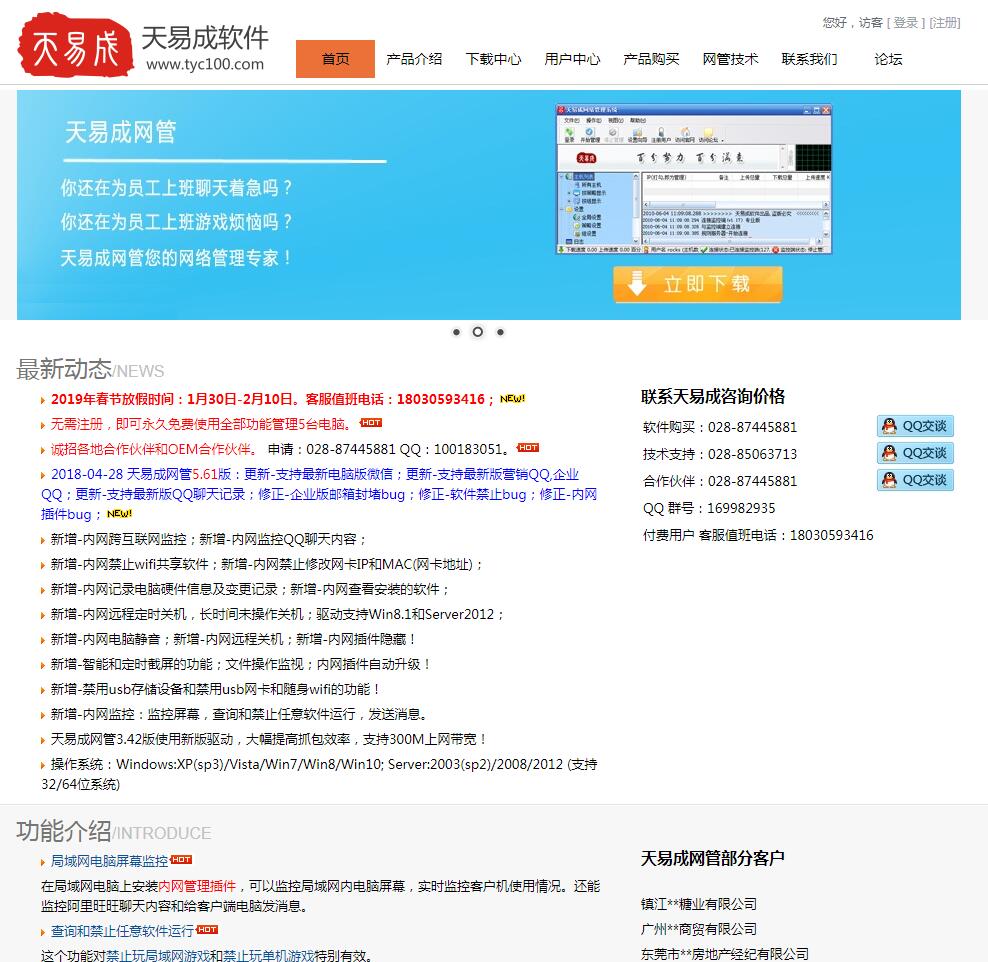Click 天易成网管3.42版使用新版驱动 news line
Image resolution: width=988 pixels, height=962 pixels.
(269, 739)
